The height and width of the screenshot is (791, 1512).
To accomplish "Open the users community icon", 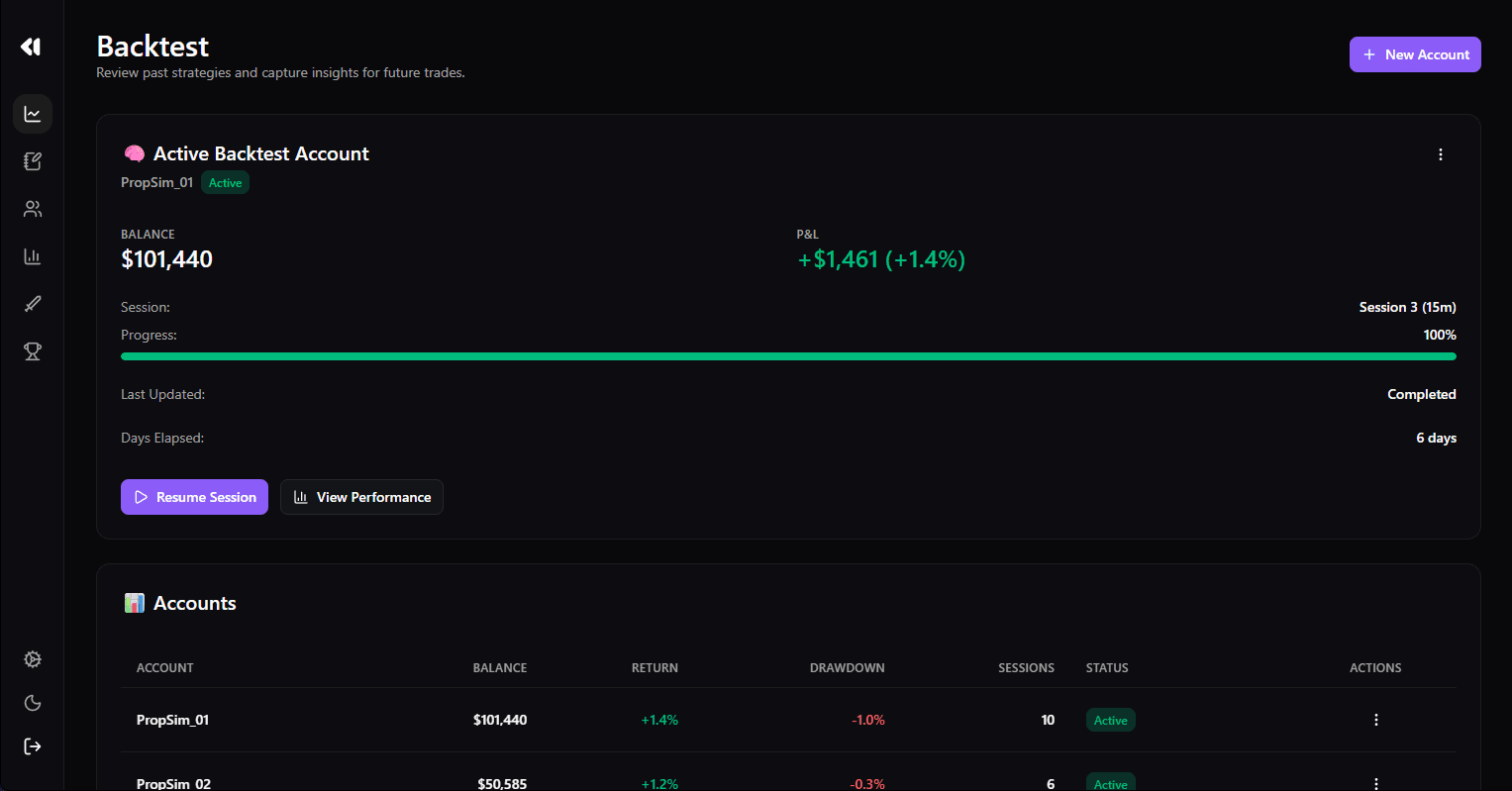I will pyautogui.click(x=33, y=209).
